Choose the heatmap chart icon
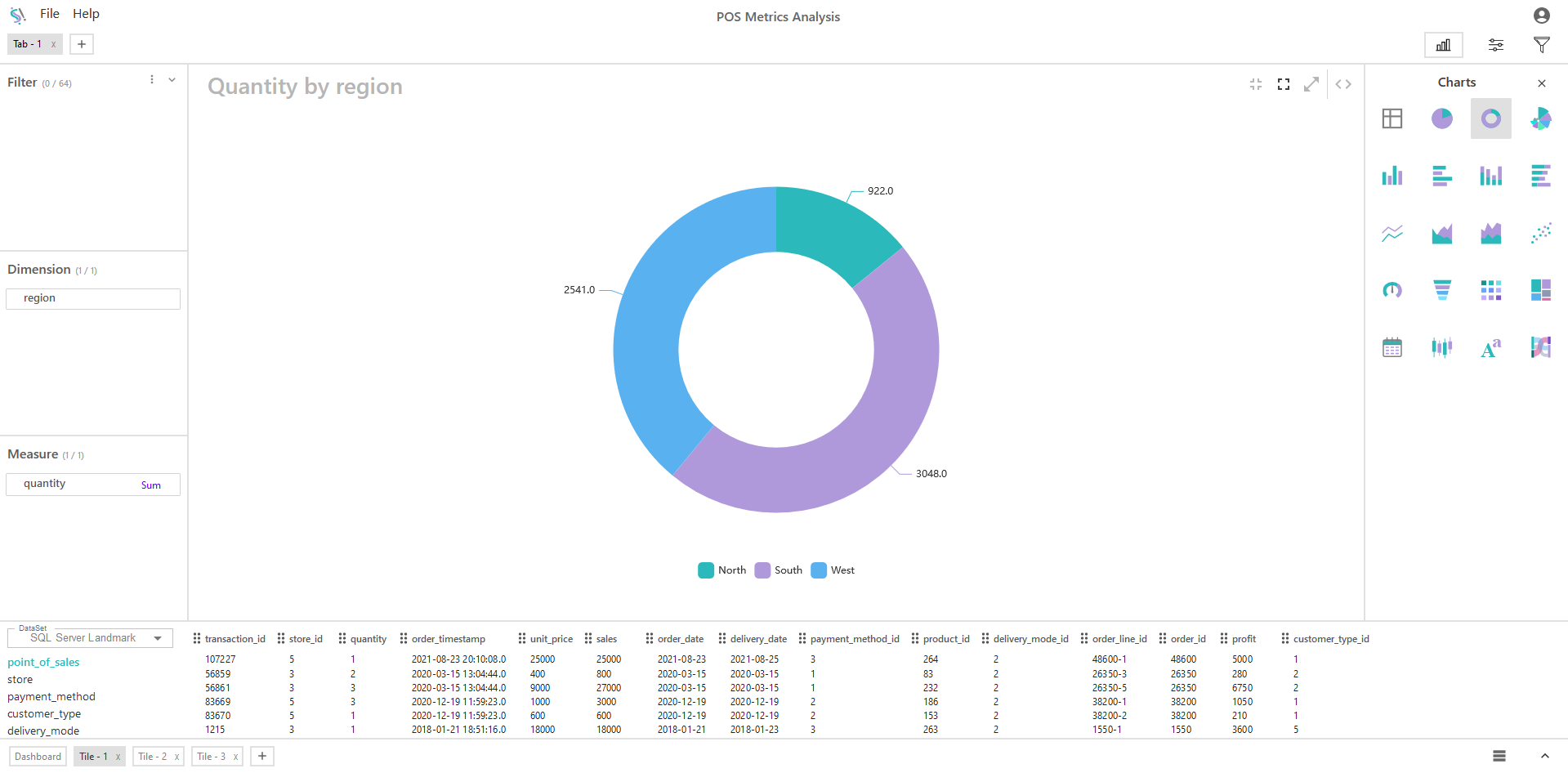The height and width of the screenshot is (773, 1568). (x=1490, y=290)
